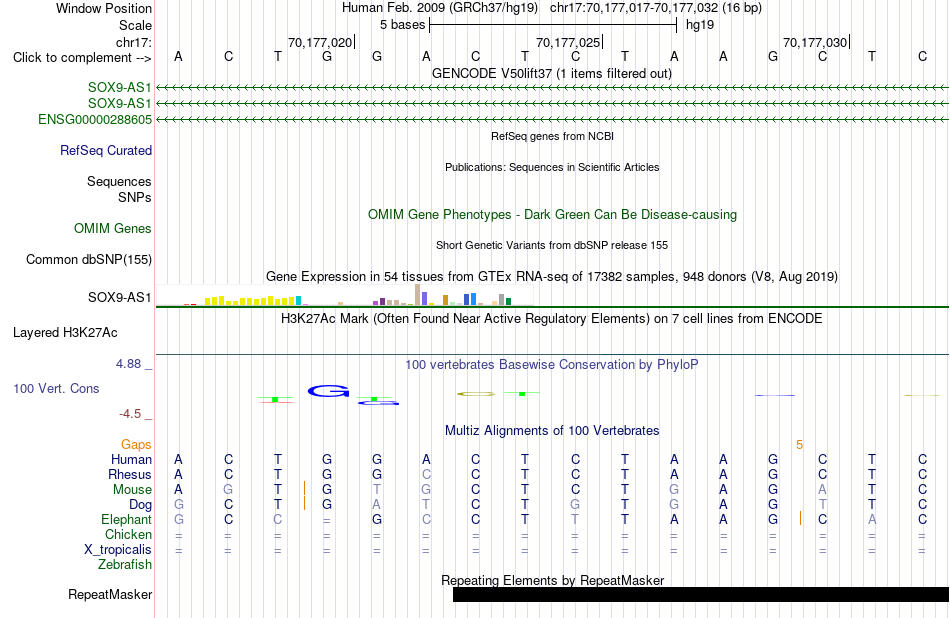The width and height of the screenshot is (950, 618).
Task: Click the Sequences track label
Action: (x=119, y=181)
